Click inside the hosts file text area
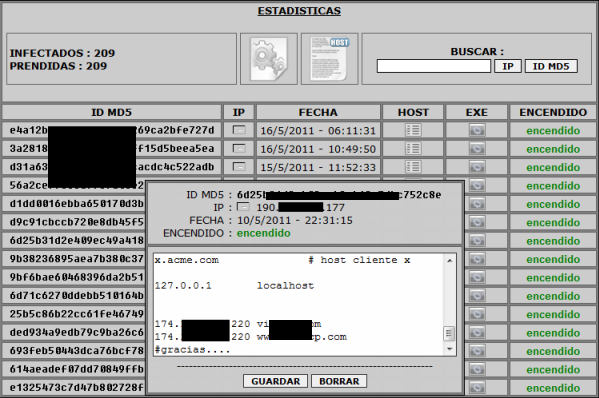599x398 pixels. [x=299, y=305]
